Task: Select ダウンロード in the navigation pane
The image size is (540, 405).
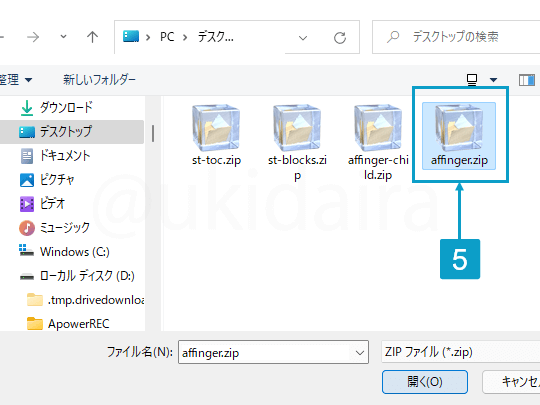Action: tap(65, 107)
